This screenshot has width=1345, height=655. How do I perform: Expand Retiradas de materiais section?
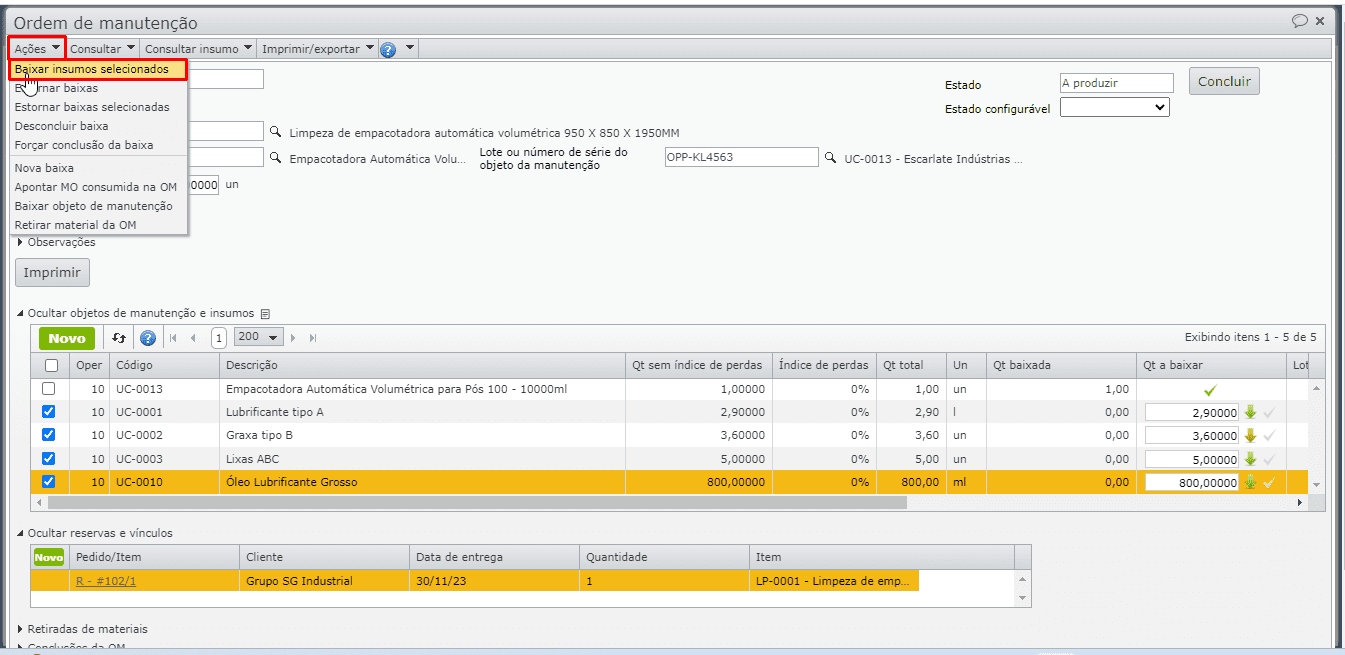82,629
